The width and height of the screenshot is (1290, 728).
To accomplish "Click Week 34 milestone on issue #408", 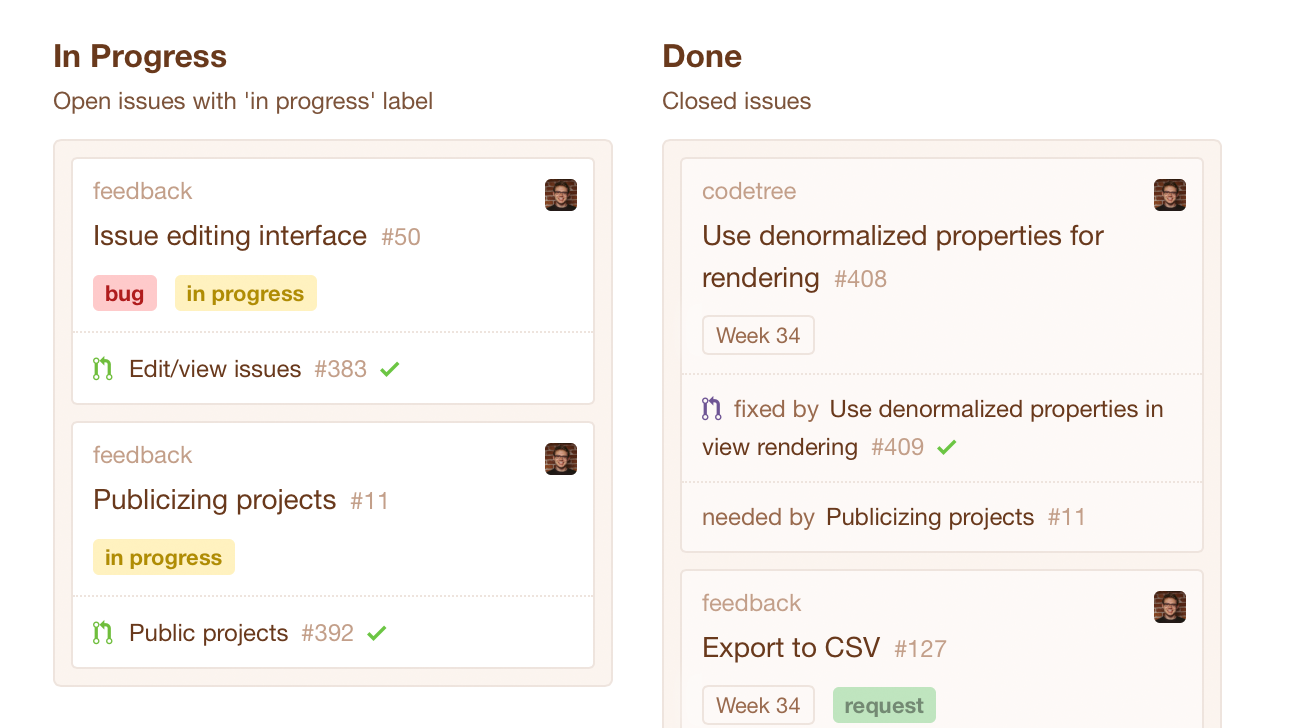I will 758,335.
